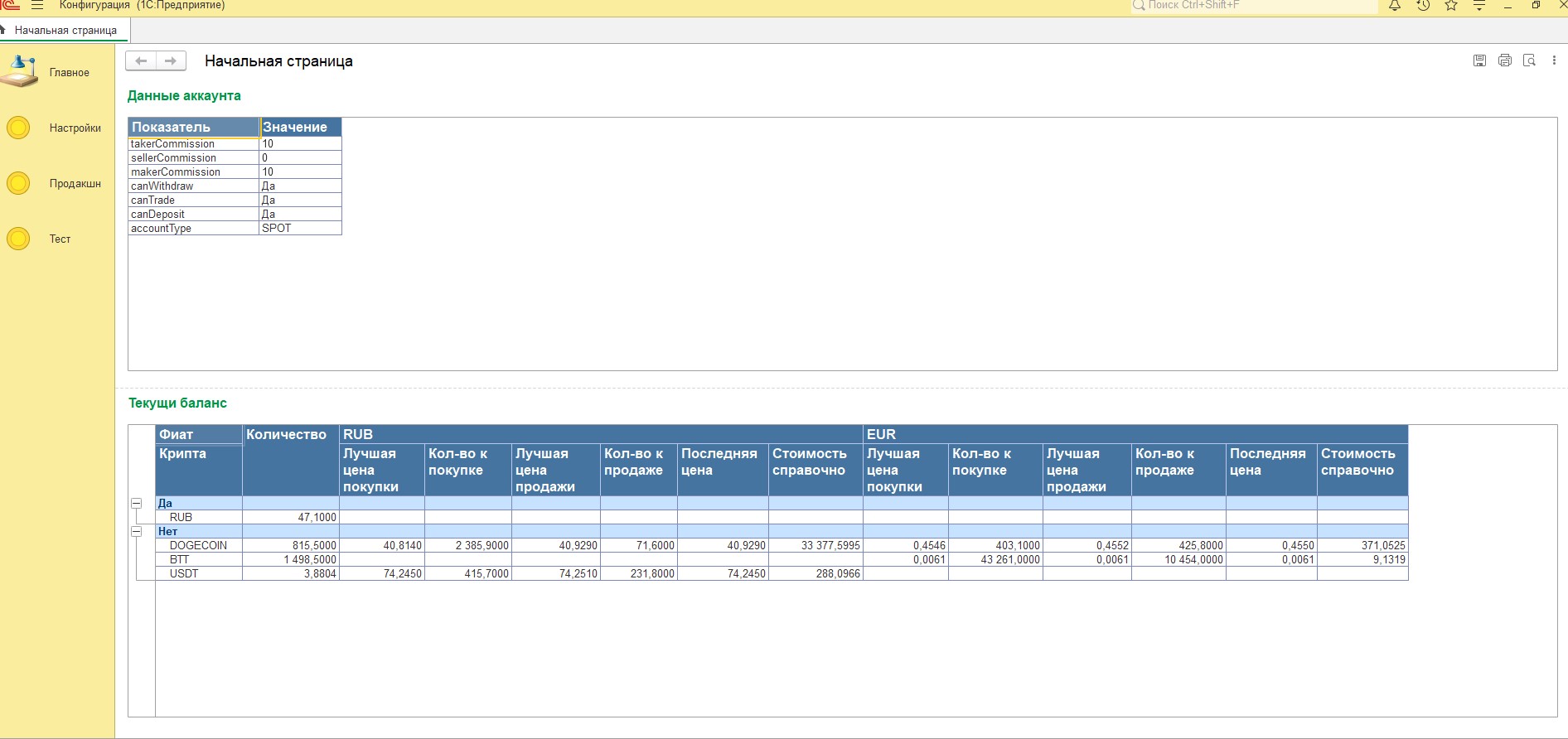Open the main hamburger menu
Image resolution: width=1568 pixels, height=739 pixels.
pyautogui.click(x=37, y=5)
